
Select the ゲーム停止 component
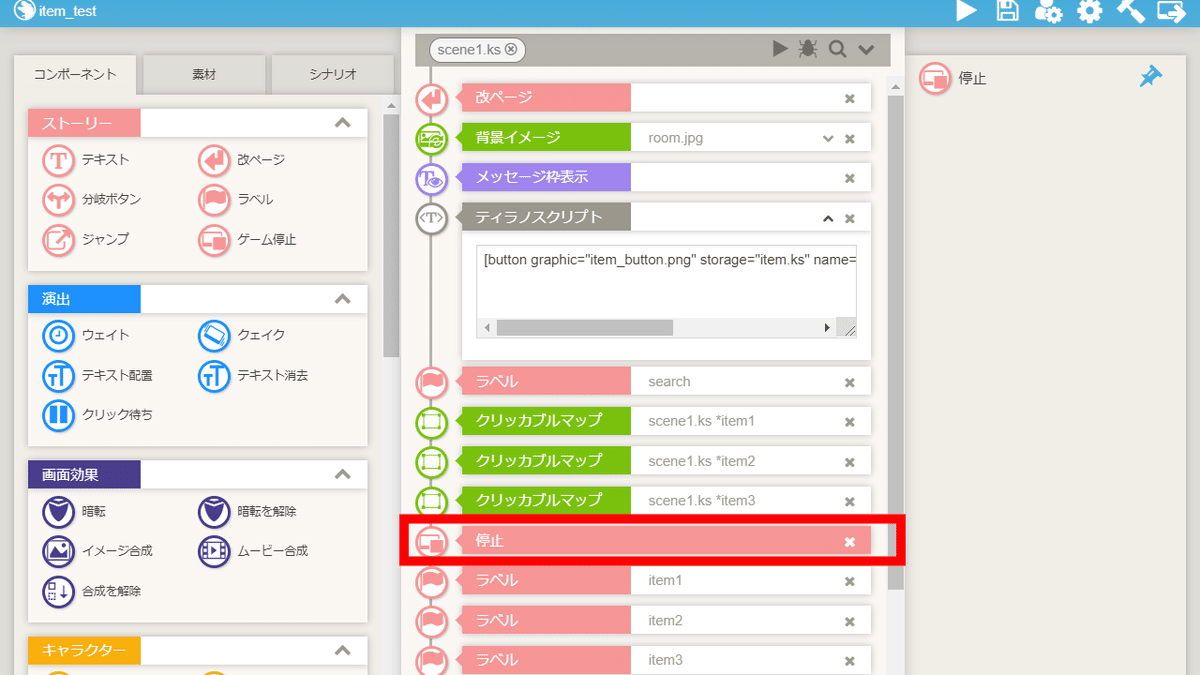(248, 240)
